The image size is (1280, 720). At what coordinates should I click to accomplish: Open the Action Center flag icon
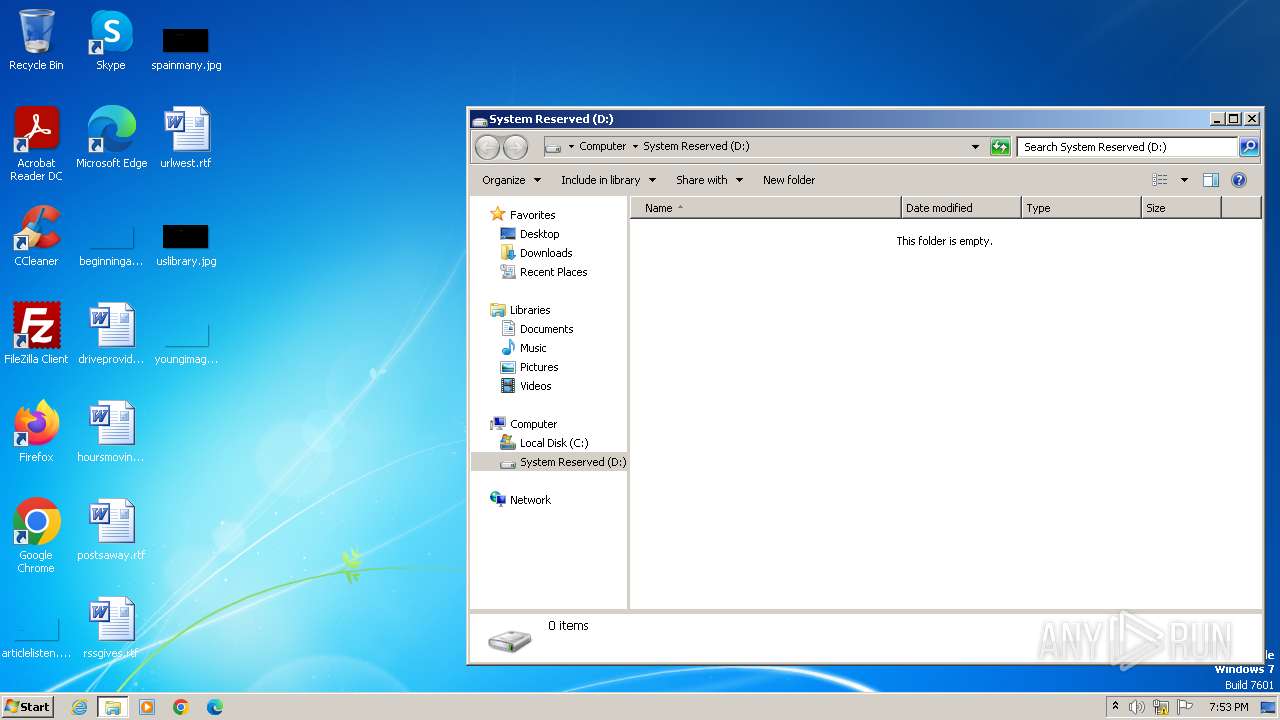point(1185,707)
